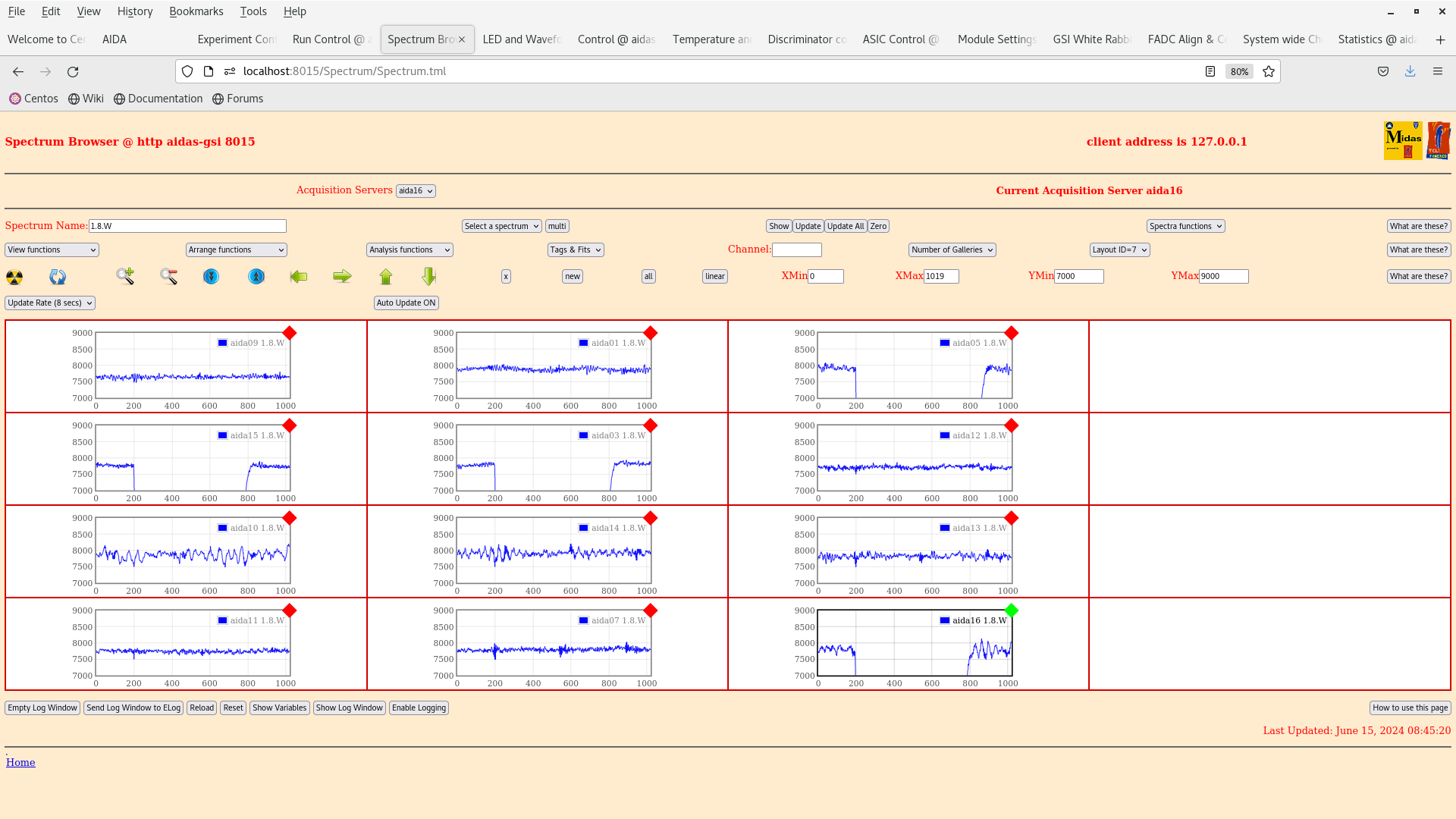Open the Home link

20,762
